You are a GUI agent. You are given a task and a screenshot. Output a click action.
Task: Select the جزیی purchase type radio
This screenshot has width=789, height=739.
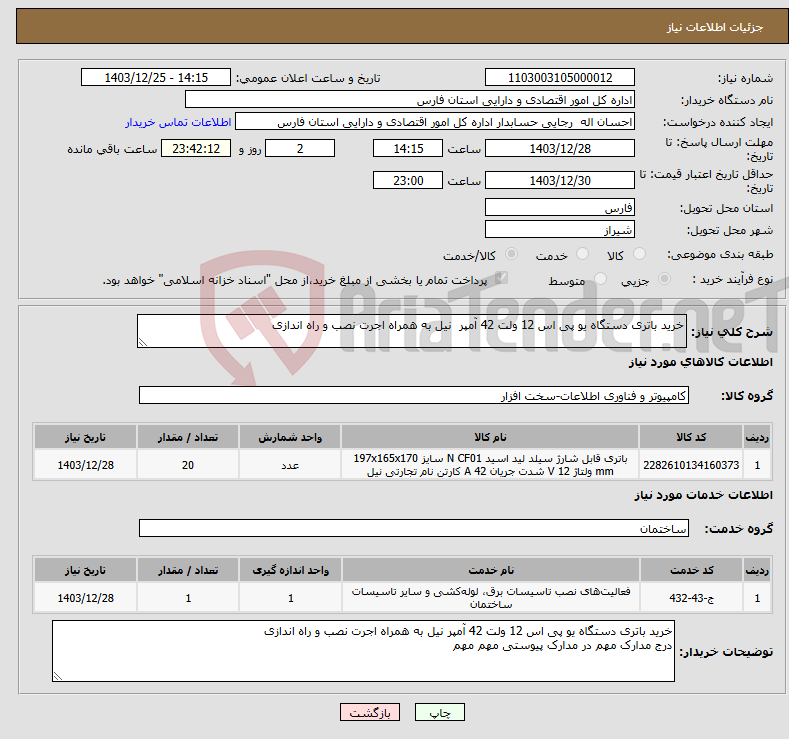point(664,279)
